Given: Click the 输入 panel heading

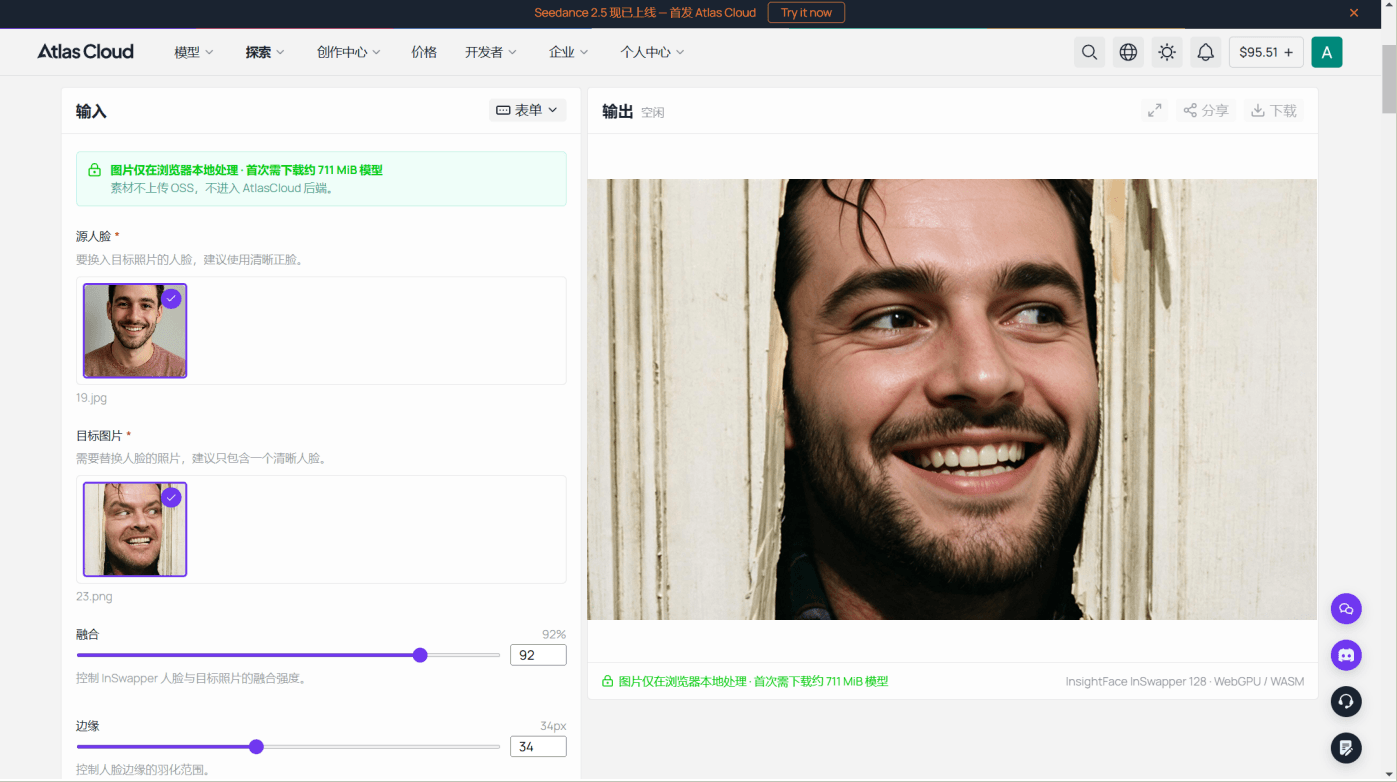Looking at the screenshot, I should click(91, 111).
